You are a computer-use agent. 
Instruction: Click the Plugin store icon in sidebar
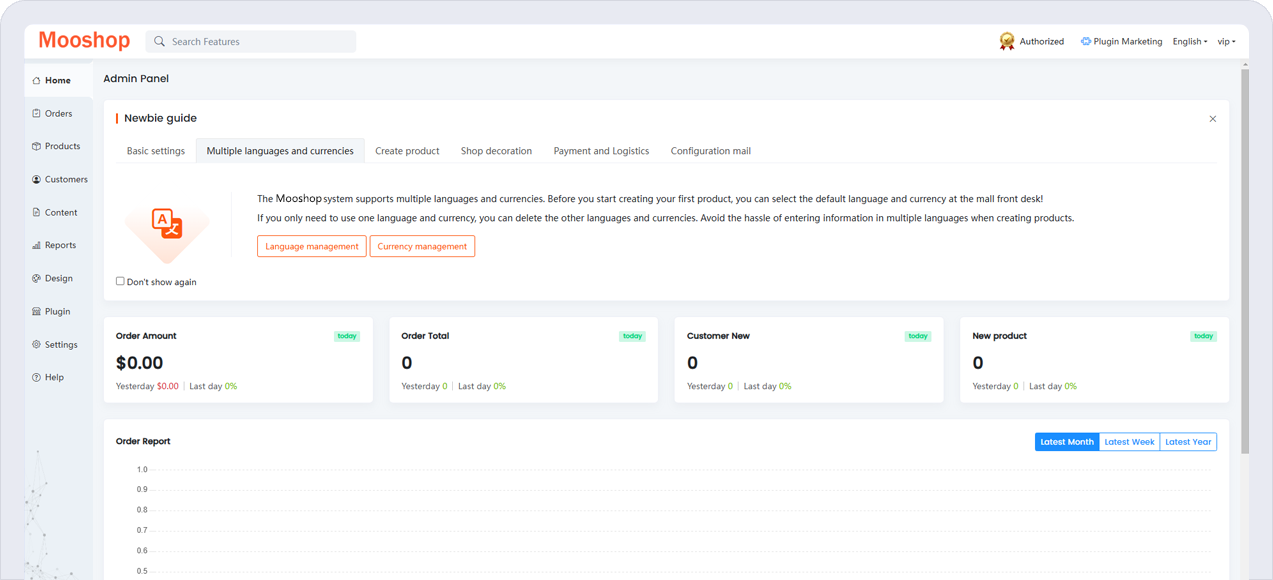click(x=37, y=312)
